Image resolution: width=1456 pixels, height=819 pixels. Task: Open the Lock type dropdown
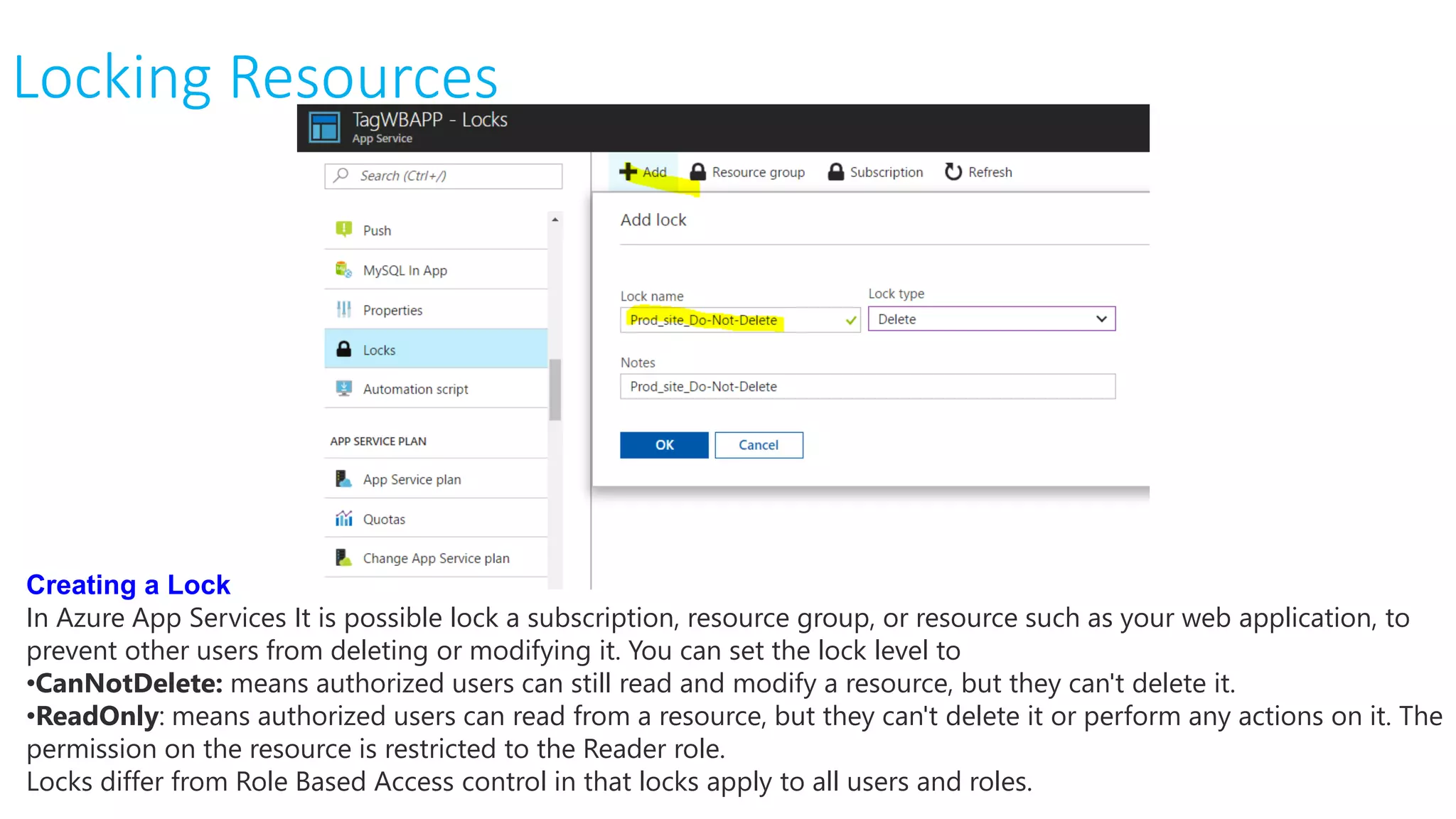click(992, 318)
